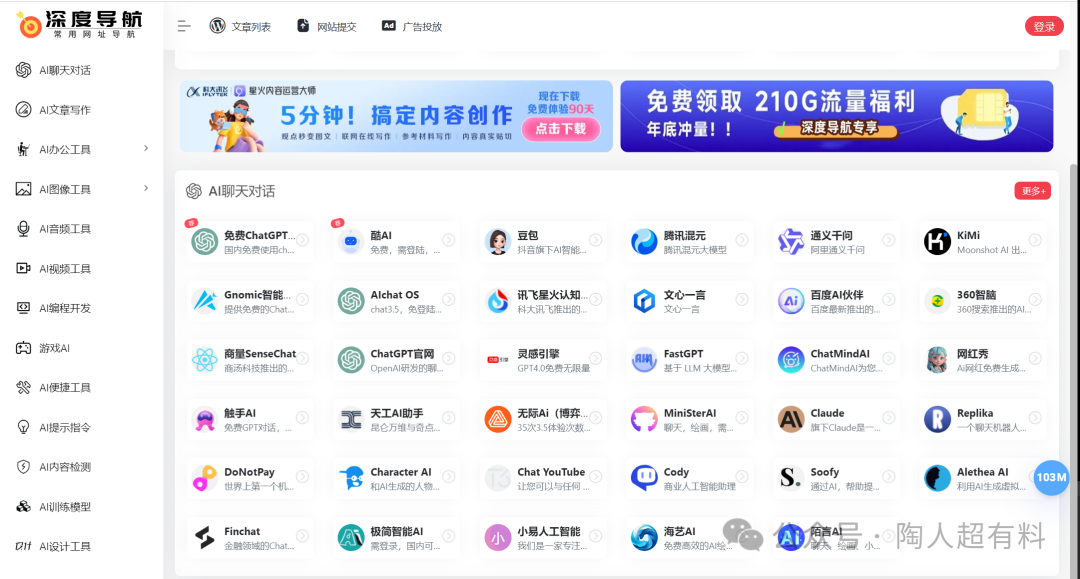1080x579 pixels.
Task: Open the Character AI icon
Action: click(351, 478)
